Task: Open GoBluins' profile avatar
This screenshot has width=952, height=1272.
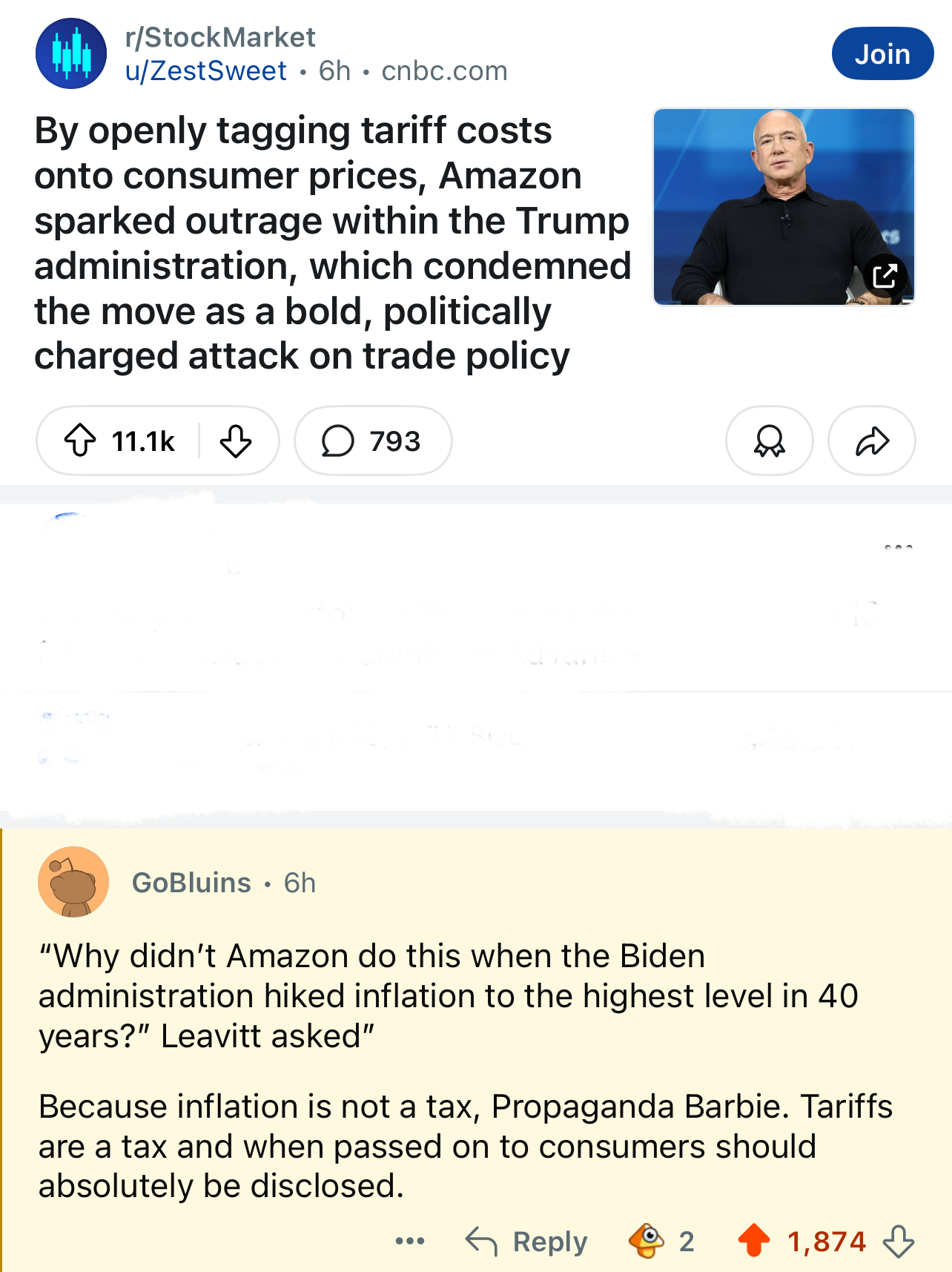Action: pyautogui.click(x=73, y=882)
